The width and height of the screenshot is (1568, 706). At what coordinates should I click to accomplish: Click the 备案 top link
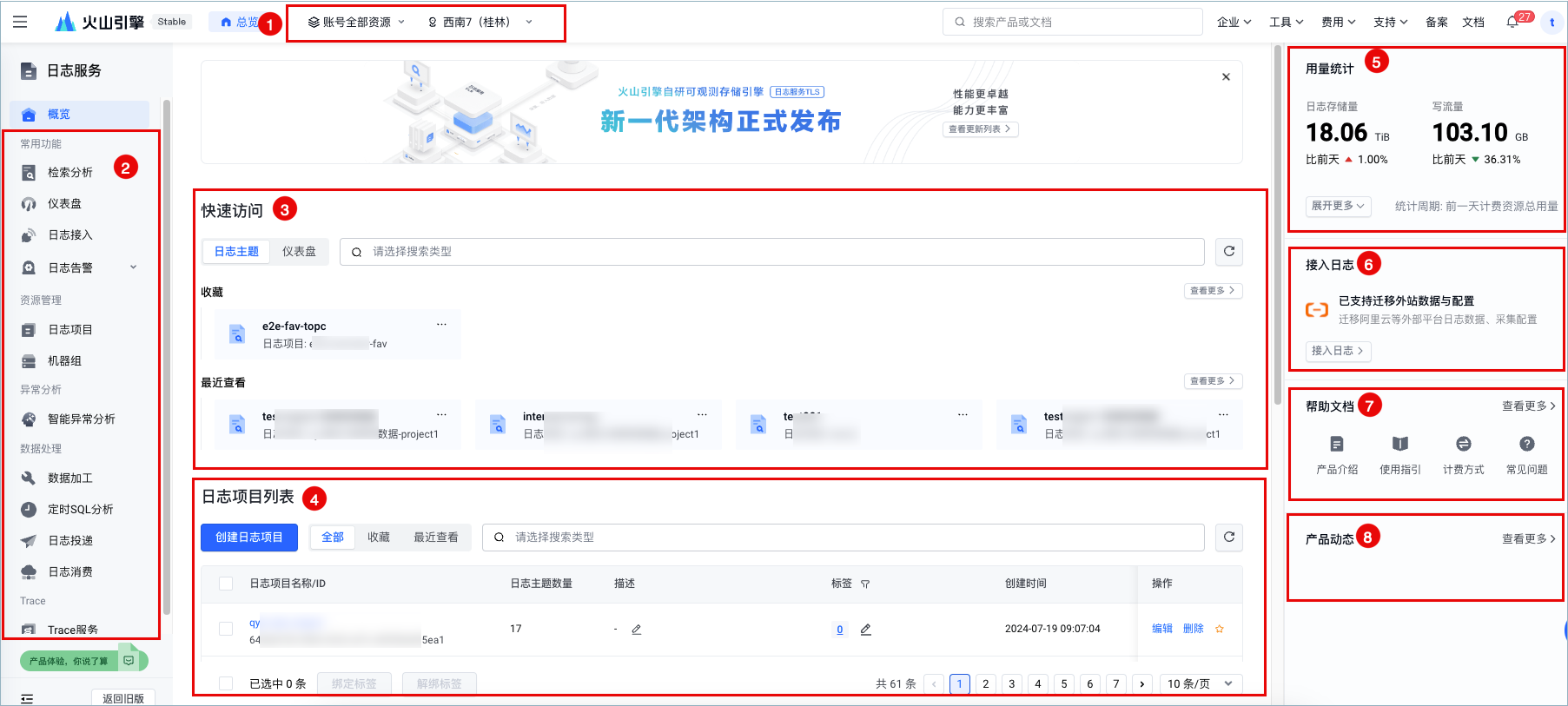[x=1437, y=23]
